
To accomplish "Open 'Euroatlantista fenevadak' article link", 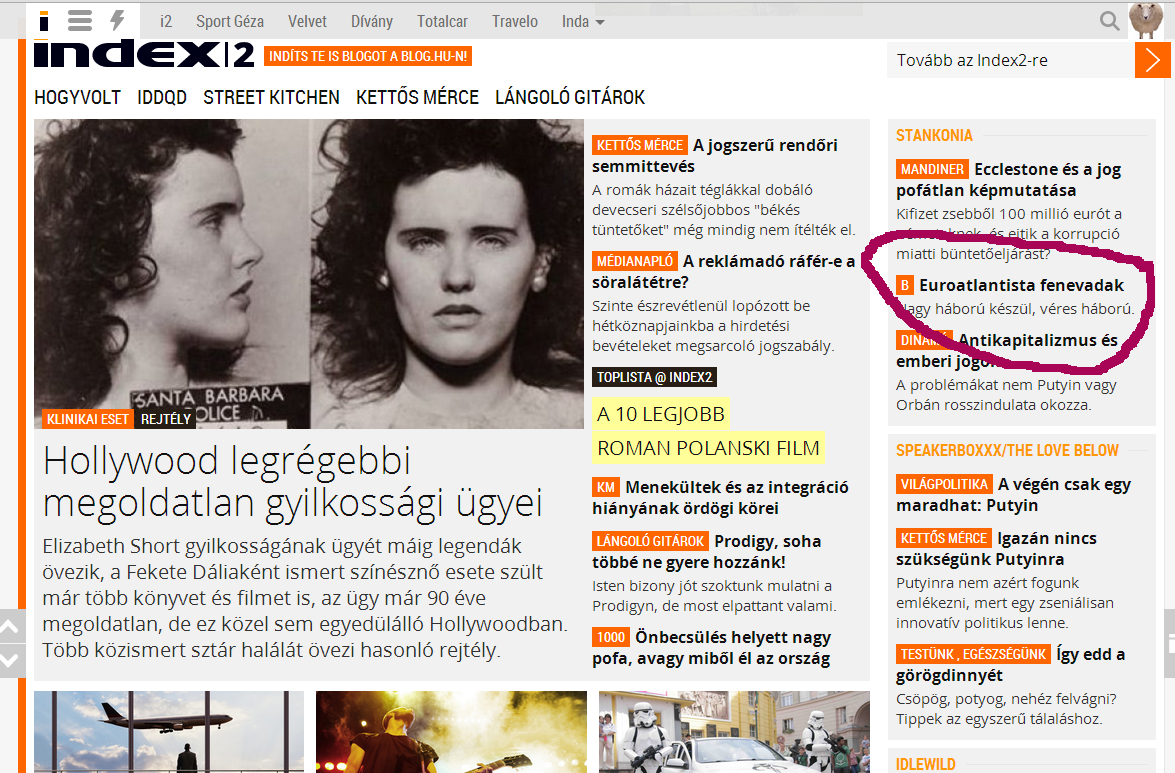I will click(1021, 285).
